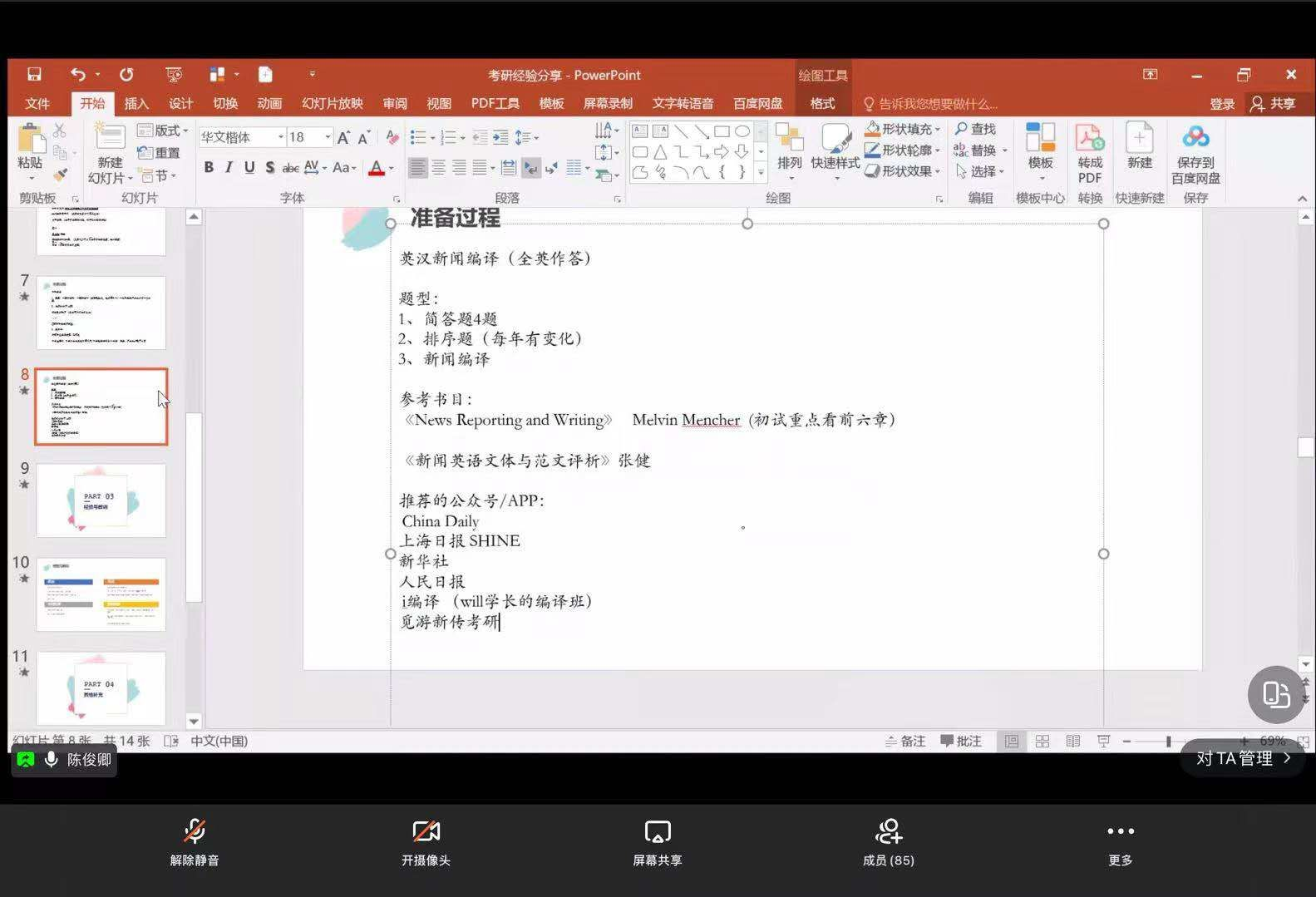
Task: Click the Save icon in quick access toolbar
Action: click(34, 75)
